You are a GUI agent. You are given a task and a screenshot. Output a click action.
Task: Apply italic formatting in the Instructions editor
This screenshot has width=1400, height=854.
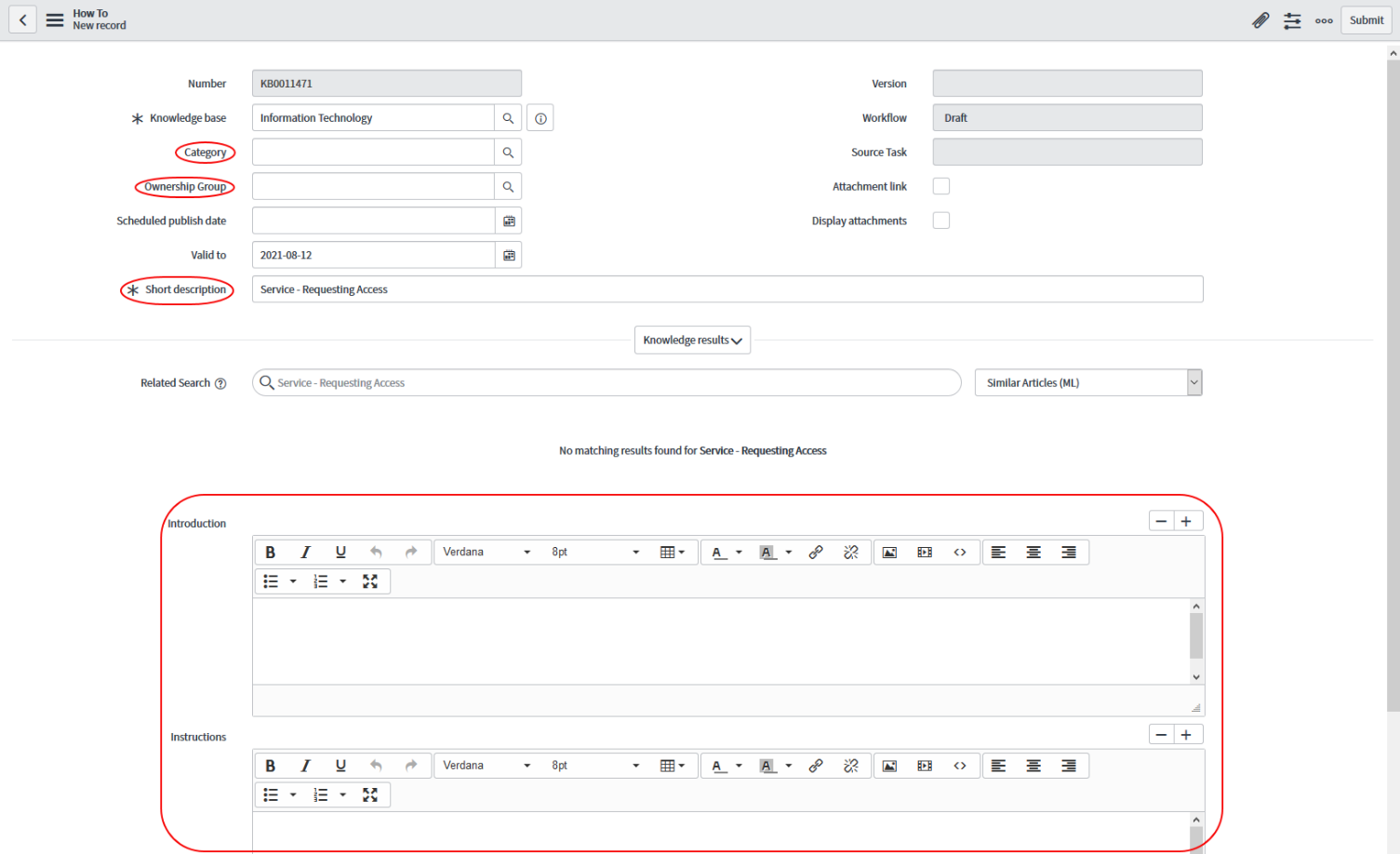305,765
